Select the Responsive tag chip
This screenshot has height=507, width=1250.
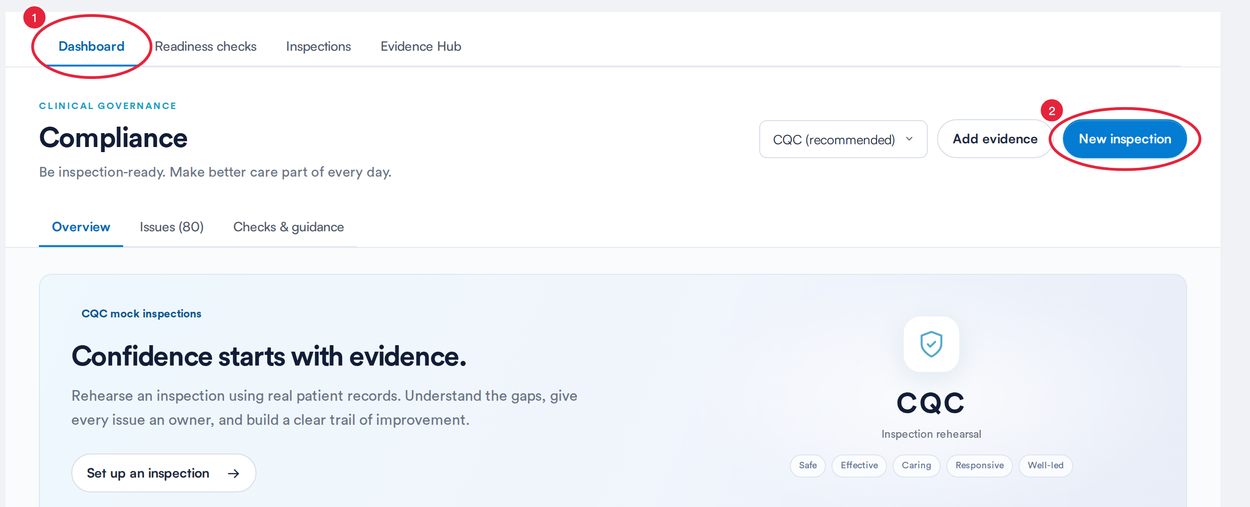pyautogui.click(x=979, y=466)
